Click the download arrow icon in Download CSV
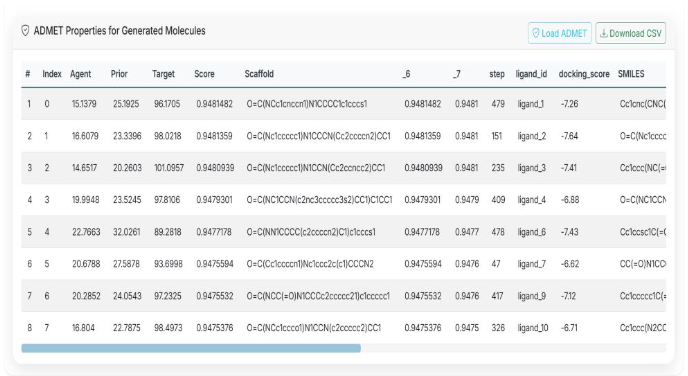688x376 pixels. [x=604, y=33]
